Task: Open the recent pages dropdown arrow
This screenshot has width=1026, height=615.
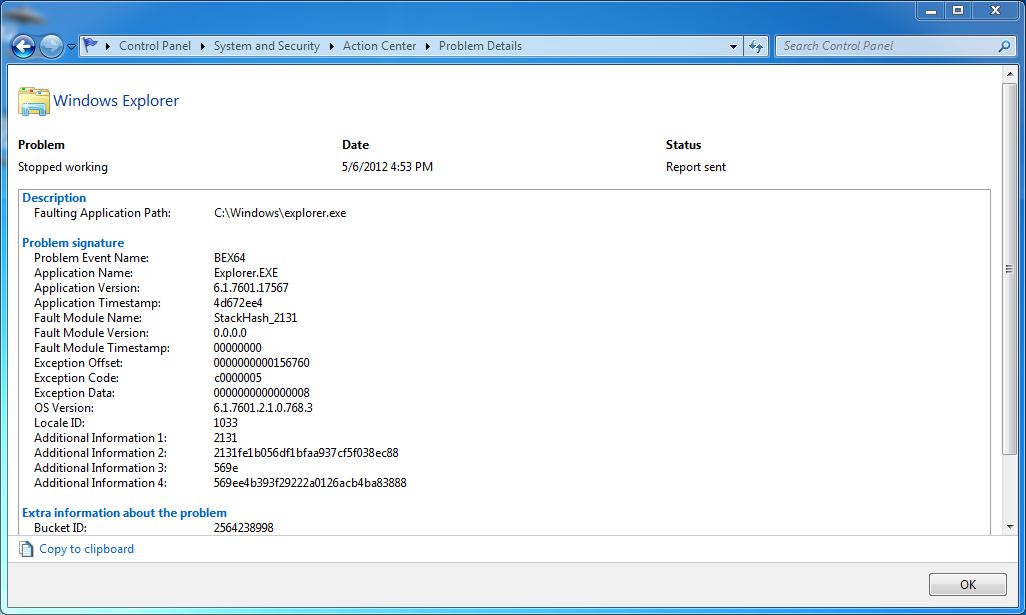Action: pyautogui.click(x=71, y=47)
